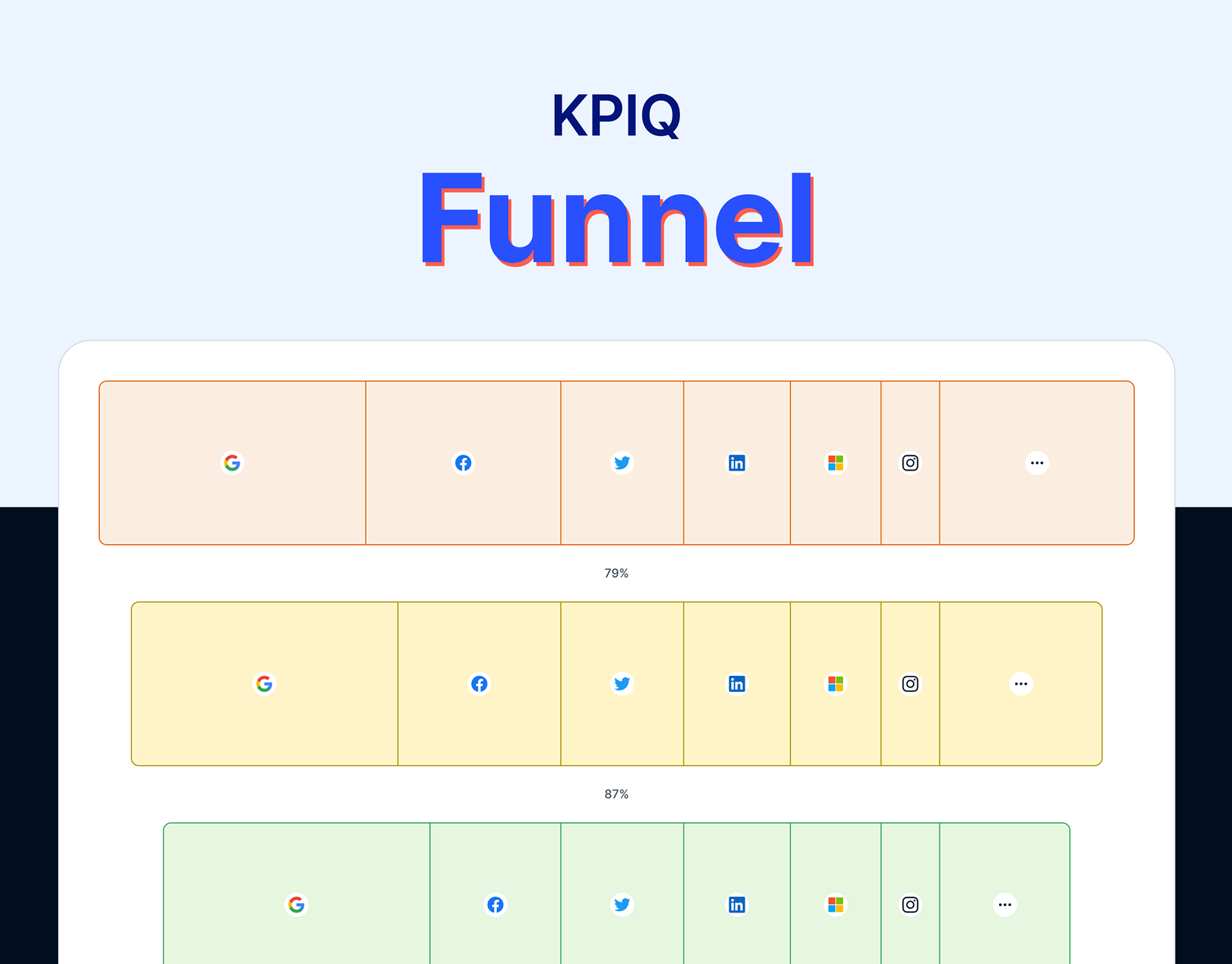Click the Funnel heading text

click(617, 219)
